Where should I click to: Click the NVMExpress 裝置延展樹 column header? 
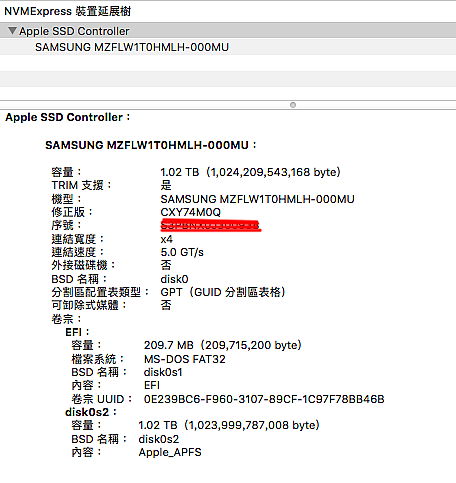click(68, 11)
